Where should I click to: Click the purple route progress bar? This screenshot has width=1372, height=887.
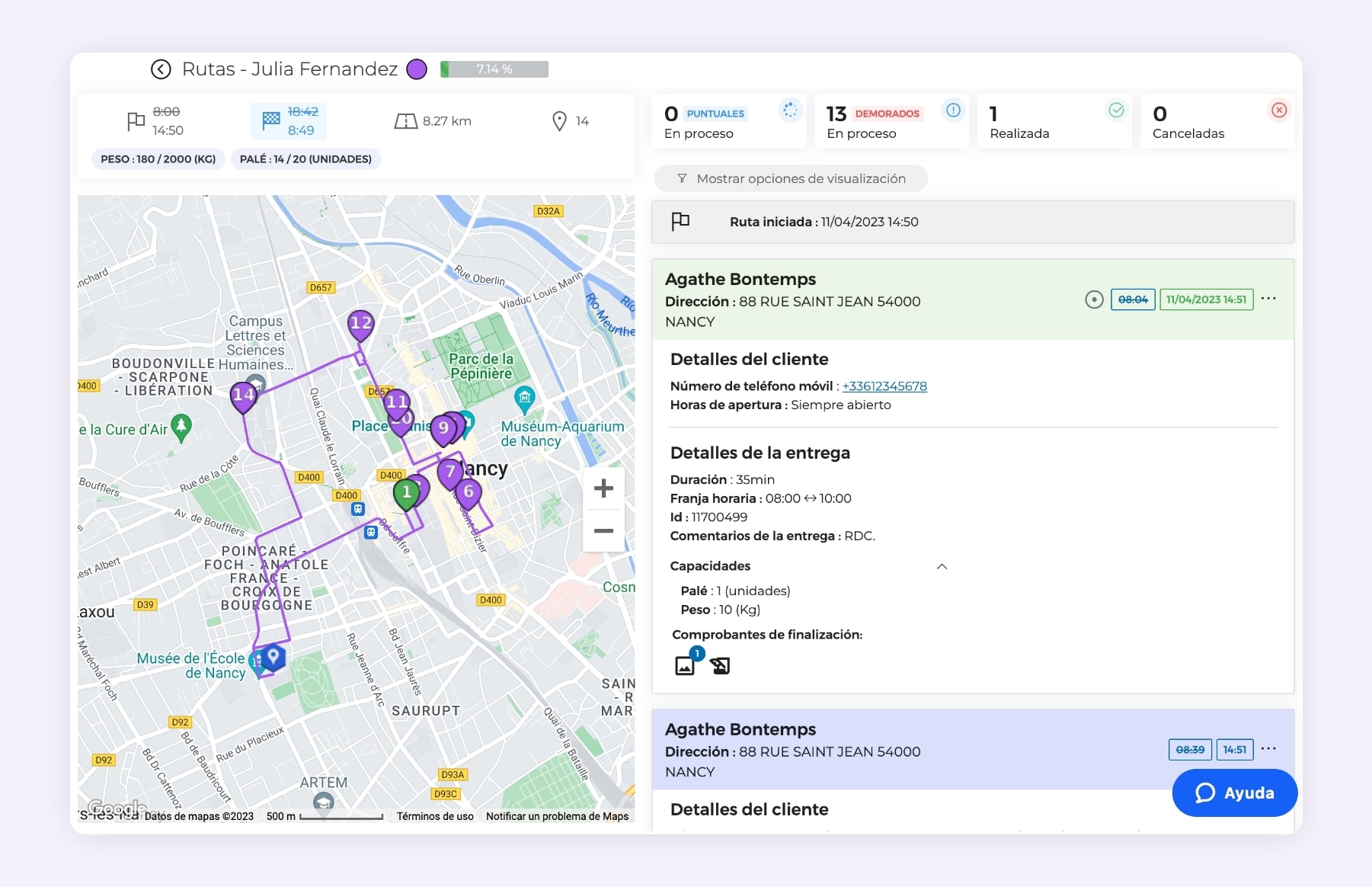[x=494, y=69]
